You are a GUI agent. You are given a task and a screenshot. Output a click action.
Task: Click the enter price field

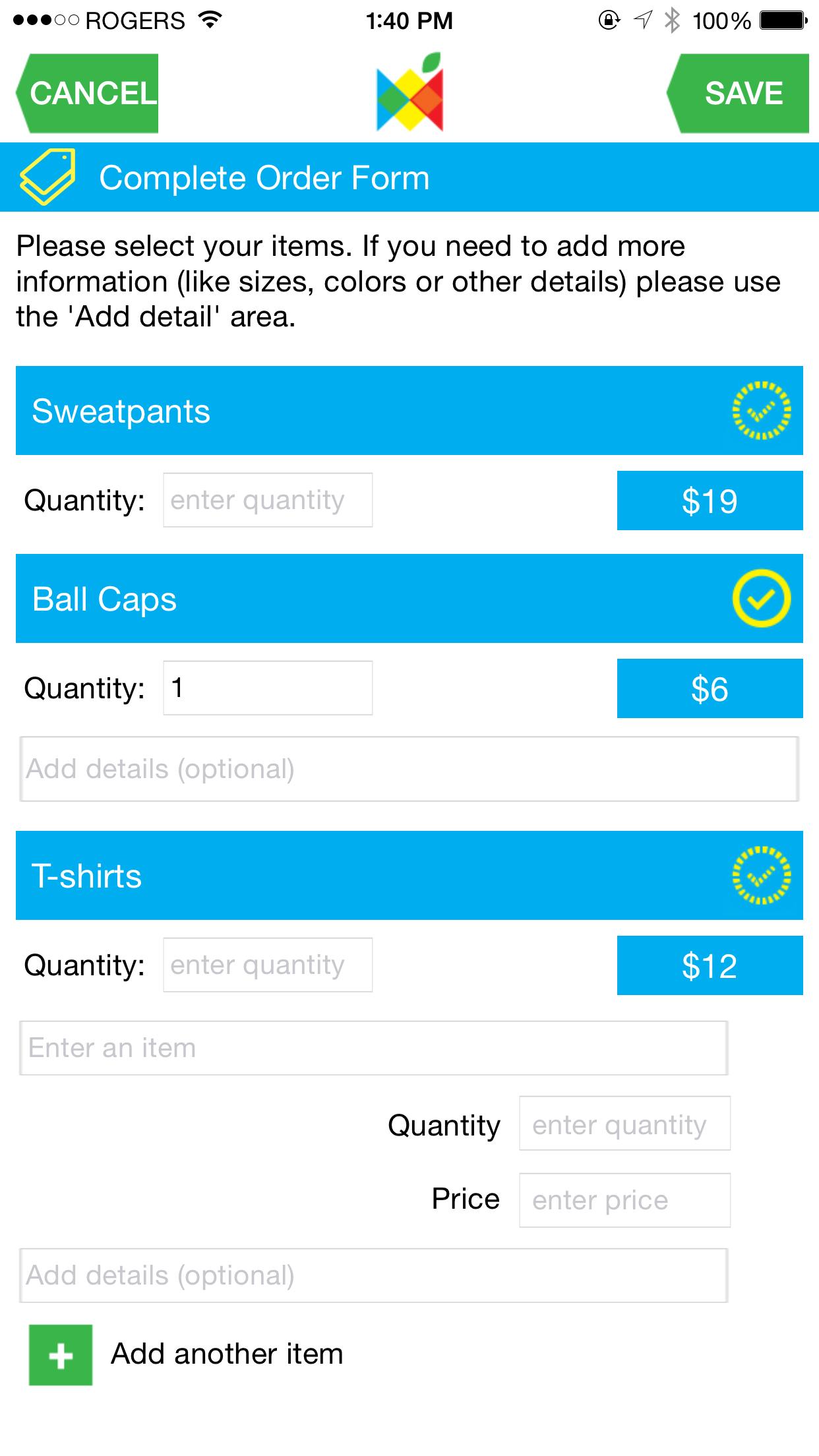(x=624, y=1200)
